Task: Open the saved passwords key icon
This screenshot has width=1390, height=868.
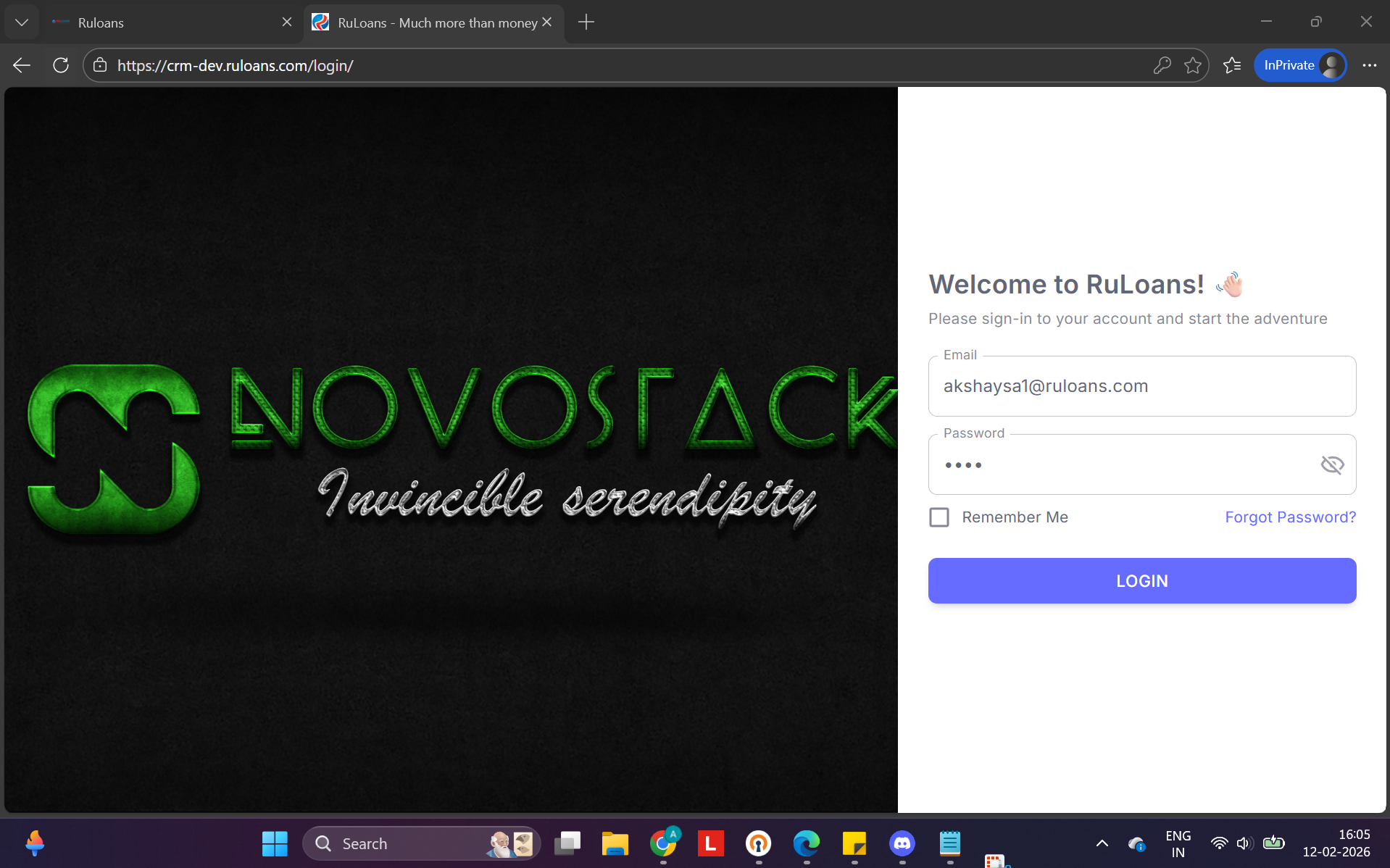Action: [1162, 65]
